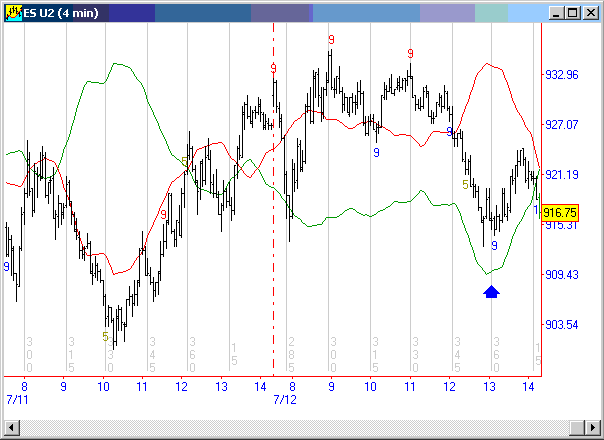
Task: Click the yellow 5 count at 7/11 low
Action: (105, 336)
